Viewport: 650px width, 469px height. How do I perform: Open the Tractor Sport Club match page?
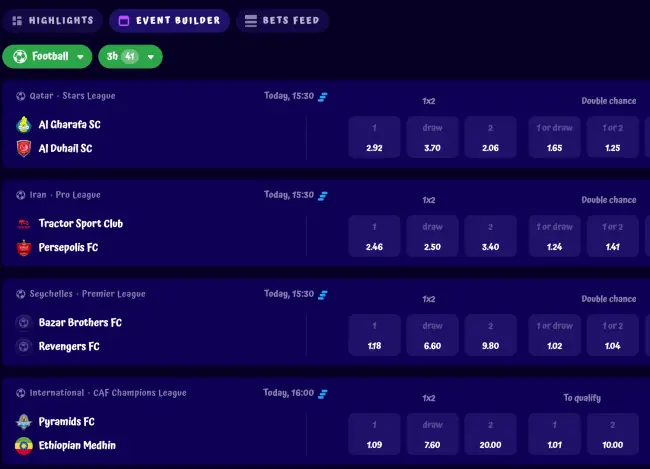[80, 223]
